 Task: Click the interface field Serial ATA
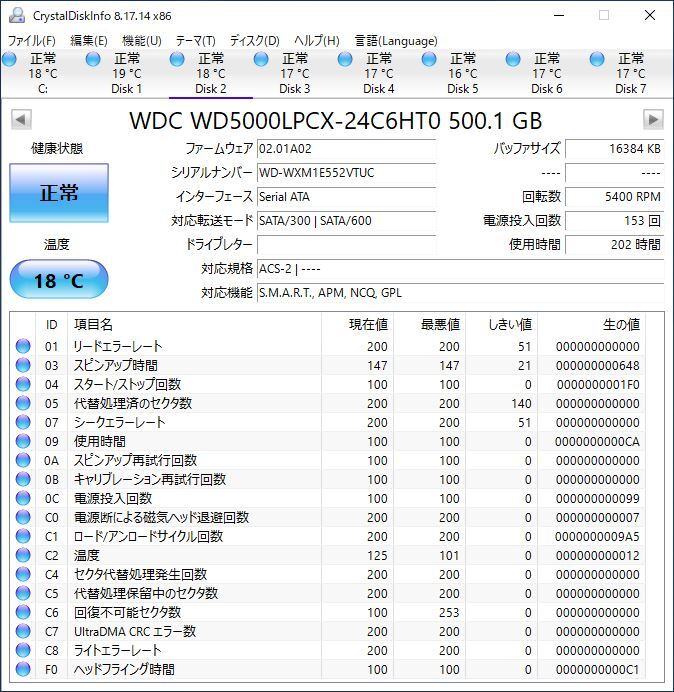[346, 196]
